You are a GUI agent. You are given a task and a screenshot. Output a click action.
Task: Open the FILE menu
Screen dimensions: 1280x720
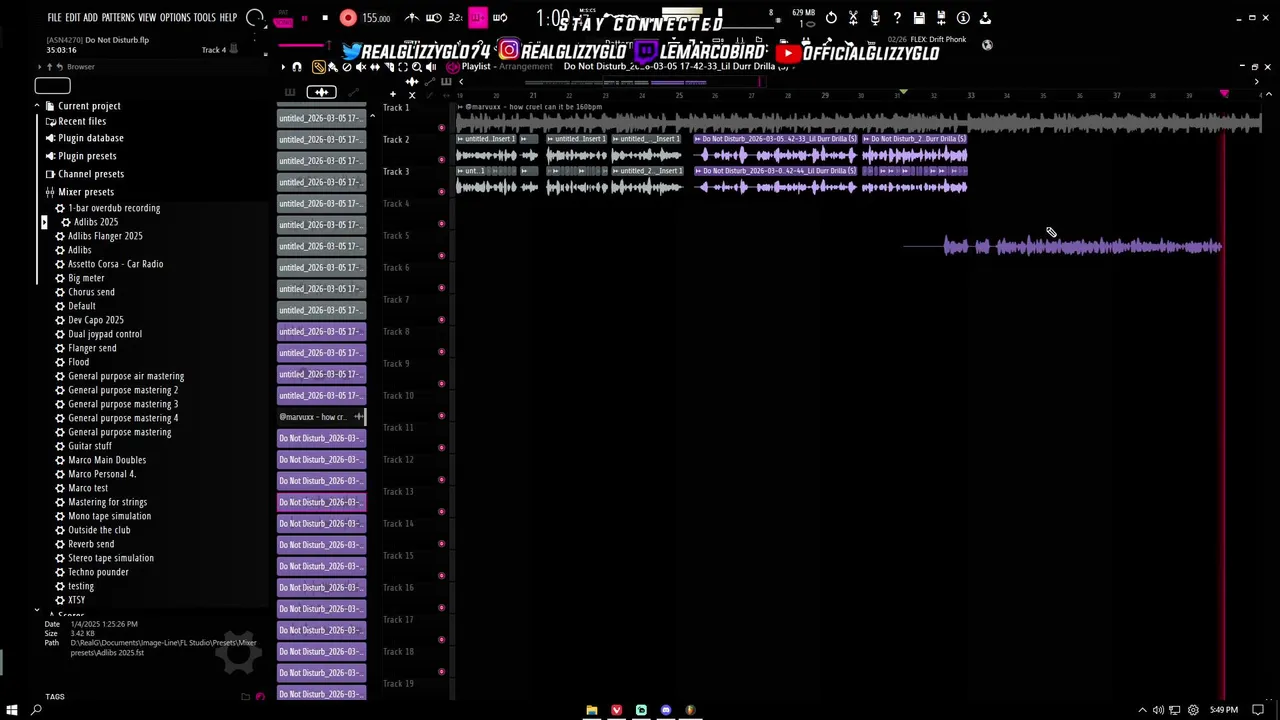pos(54,18)
